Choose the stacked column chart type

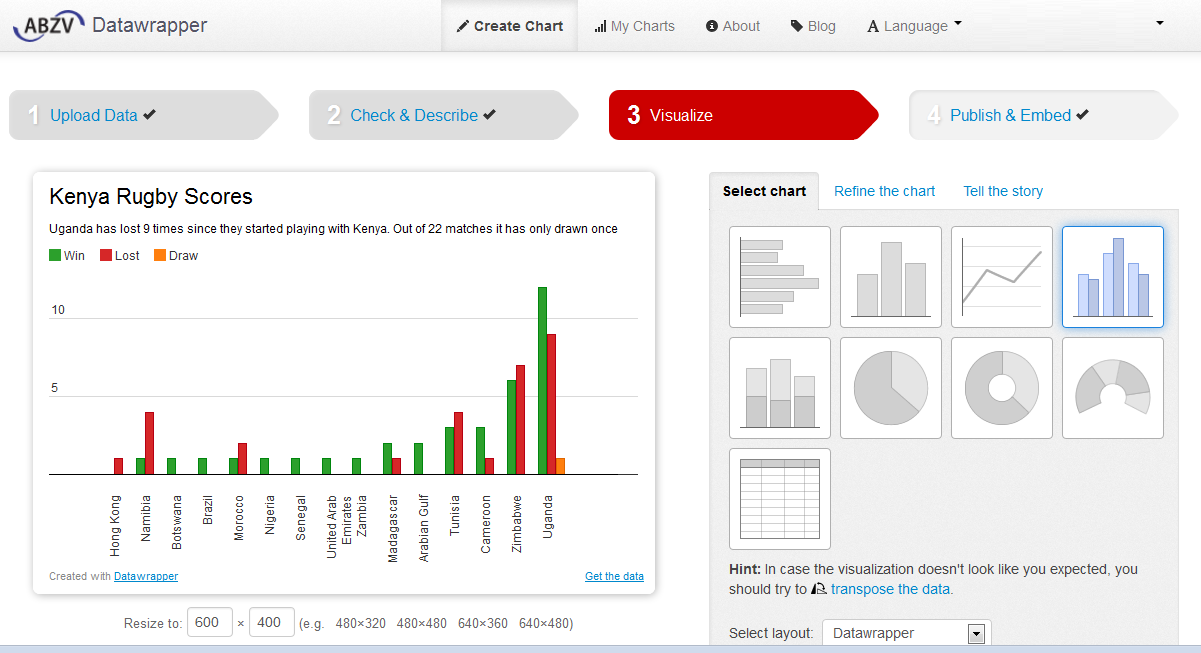click(780, 388)
